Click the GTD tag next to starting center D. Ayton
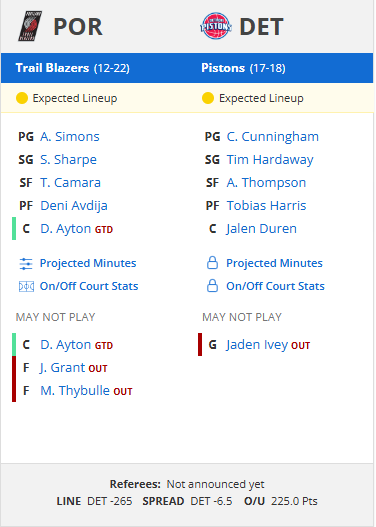376x527 pixels. 104,230
